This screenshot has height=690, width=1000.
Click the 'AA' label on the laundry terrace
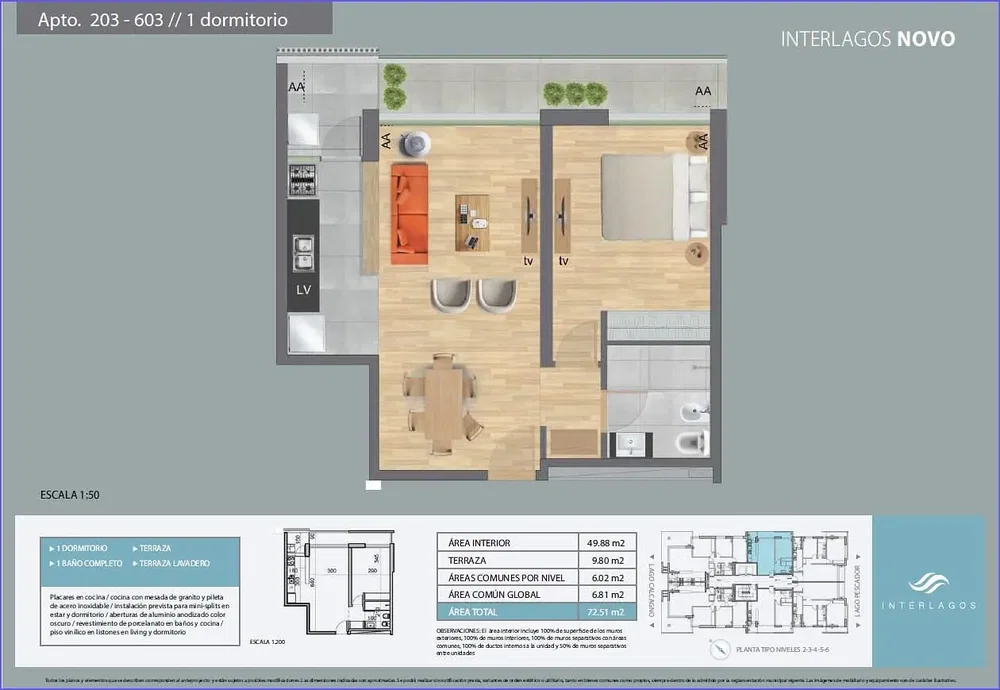[296, 87]
